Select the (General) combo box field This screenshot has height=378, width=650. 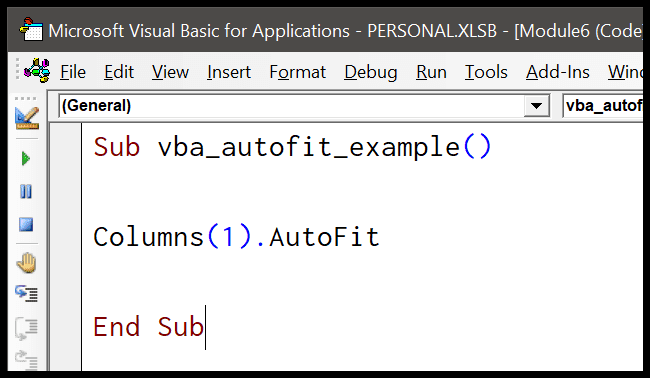[304, 106]
